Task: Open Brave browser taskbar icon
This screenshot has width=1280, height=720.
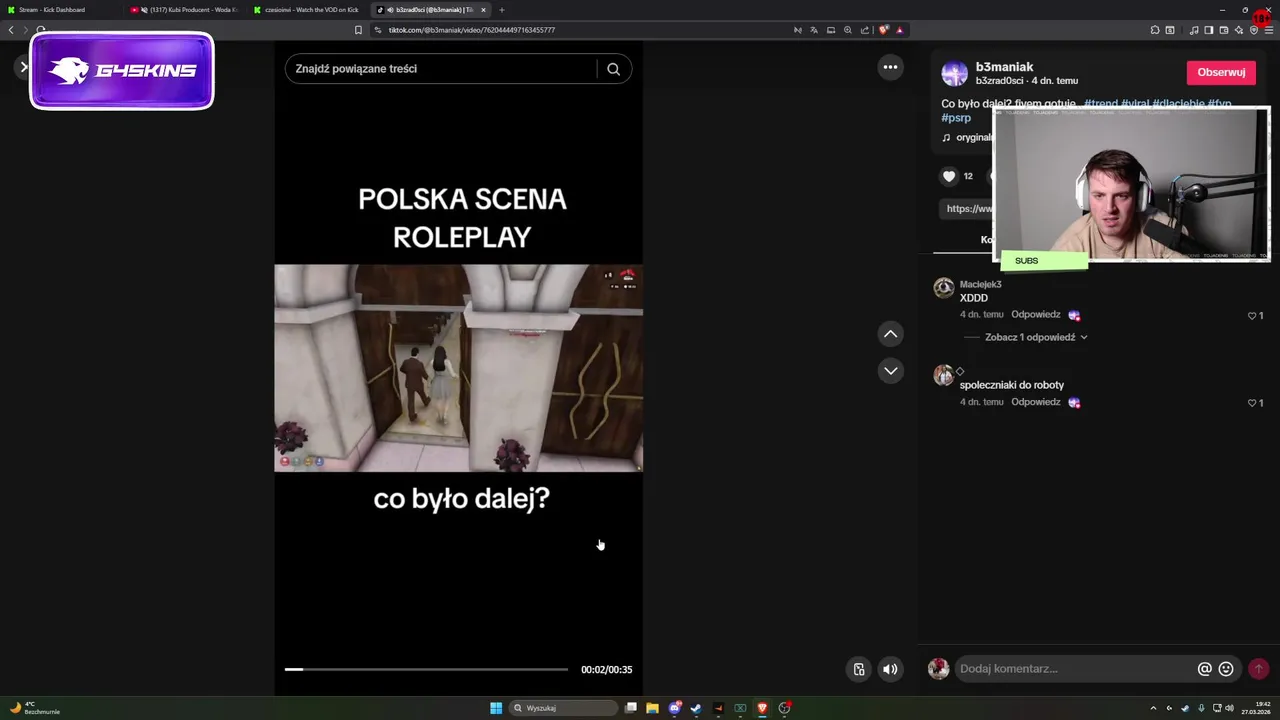Action: tap(762, 708)
